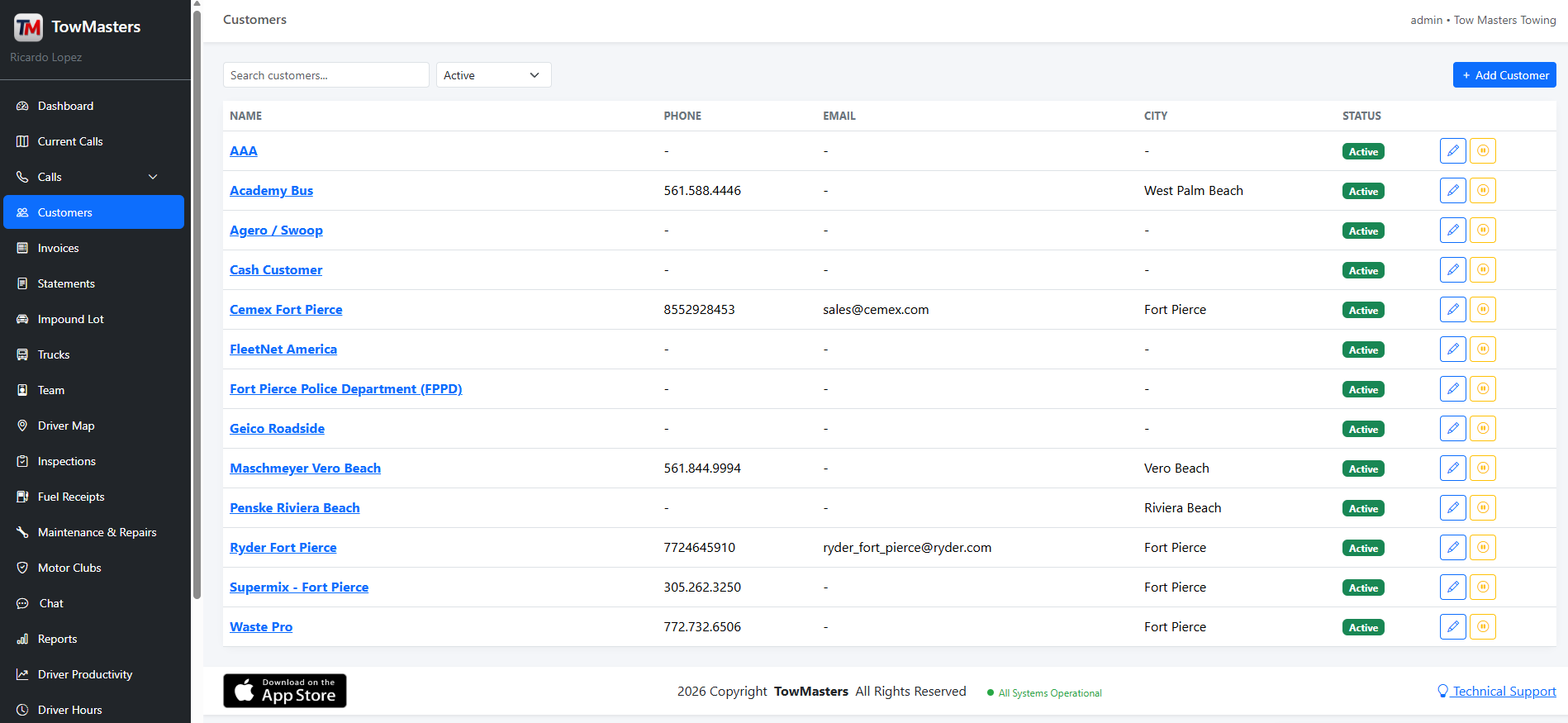The width and height of the screenshot is (1568, 723).
Task: Click the edit pencil for Penske Riviera Beach
Action: pyautogui.click(x=1452, y=508)
